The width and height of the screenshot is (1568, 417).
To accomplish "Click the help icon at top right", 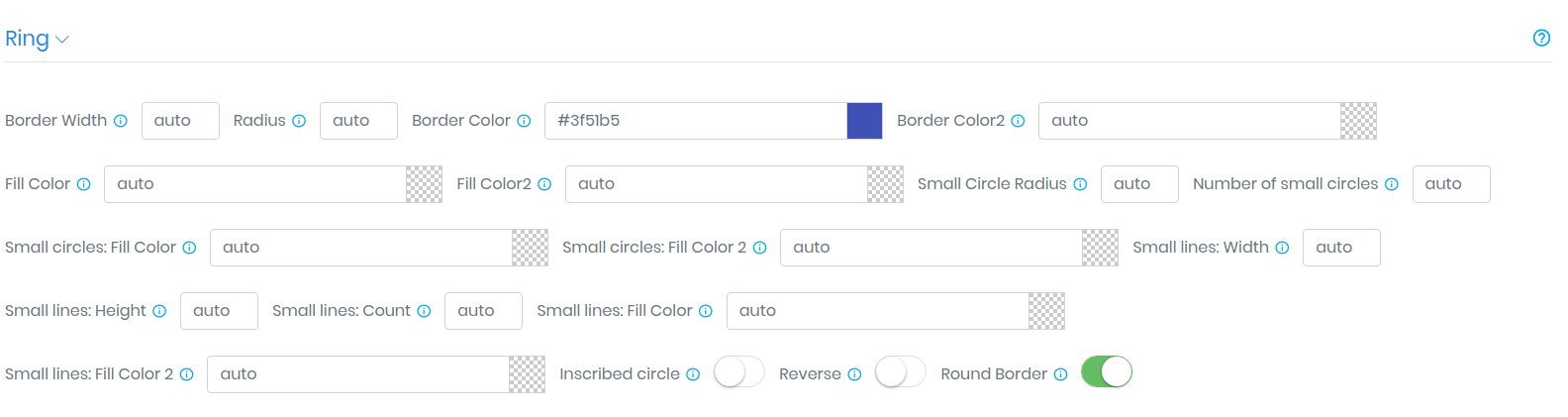I will pos(1541,38).
